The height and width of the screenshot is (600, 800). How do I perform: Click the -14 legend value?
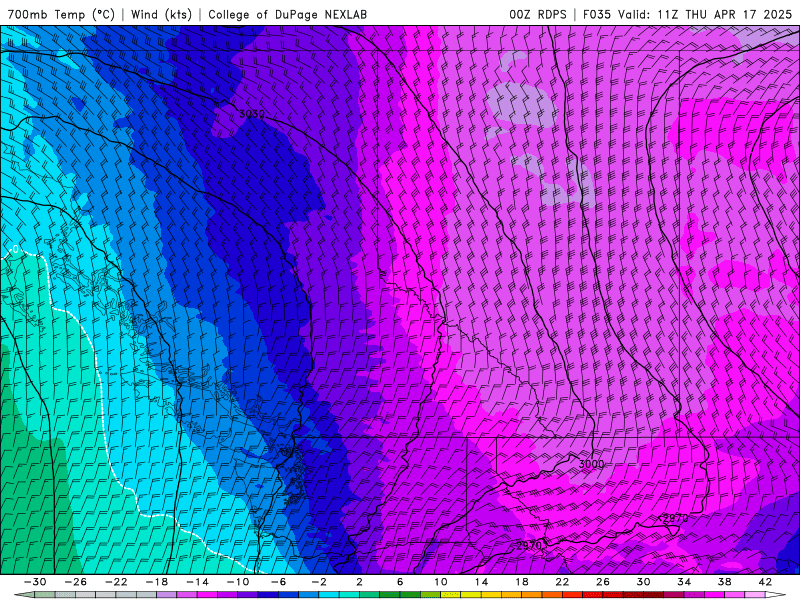coord(197,582)
